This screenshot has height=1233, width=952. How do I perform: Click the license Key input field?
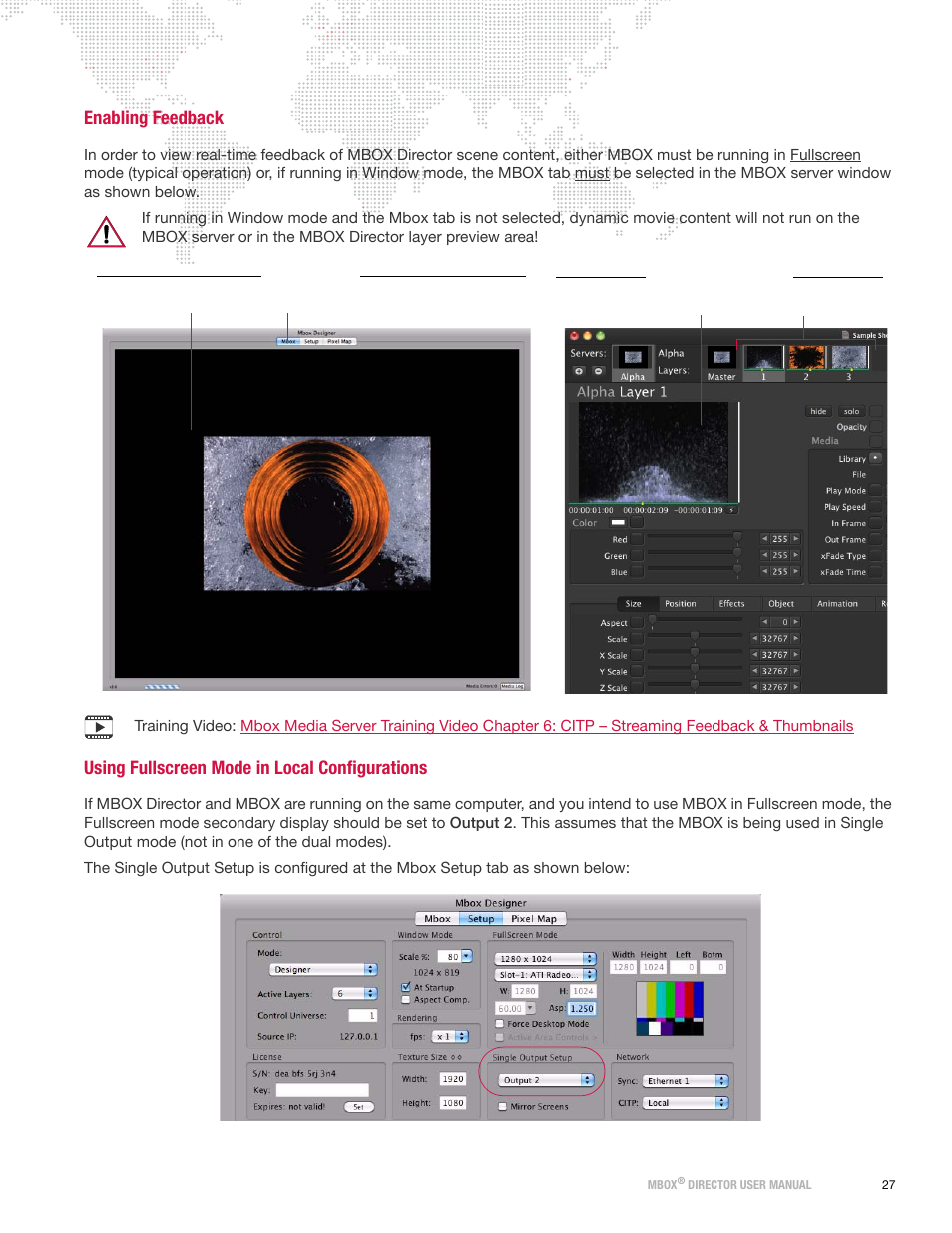point(322,1090)
